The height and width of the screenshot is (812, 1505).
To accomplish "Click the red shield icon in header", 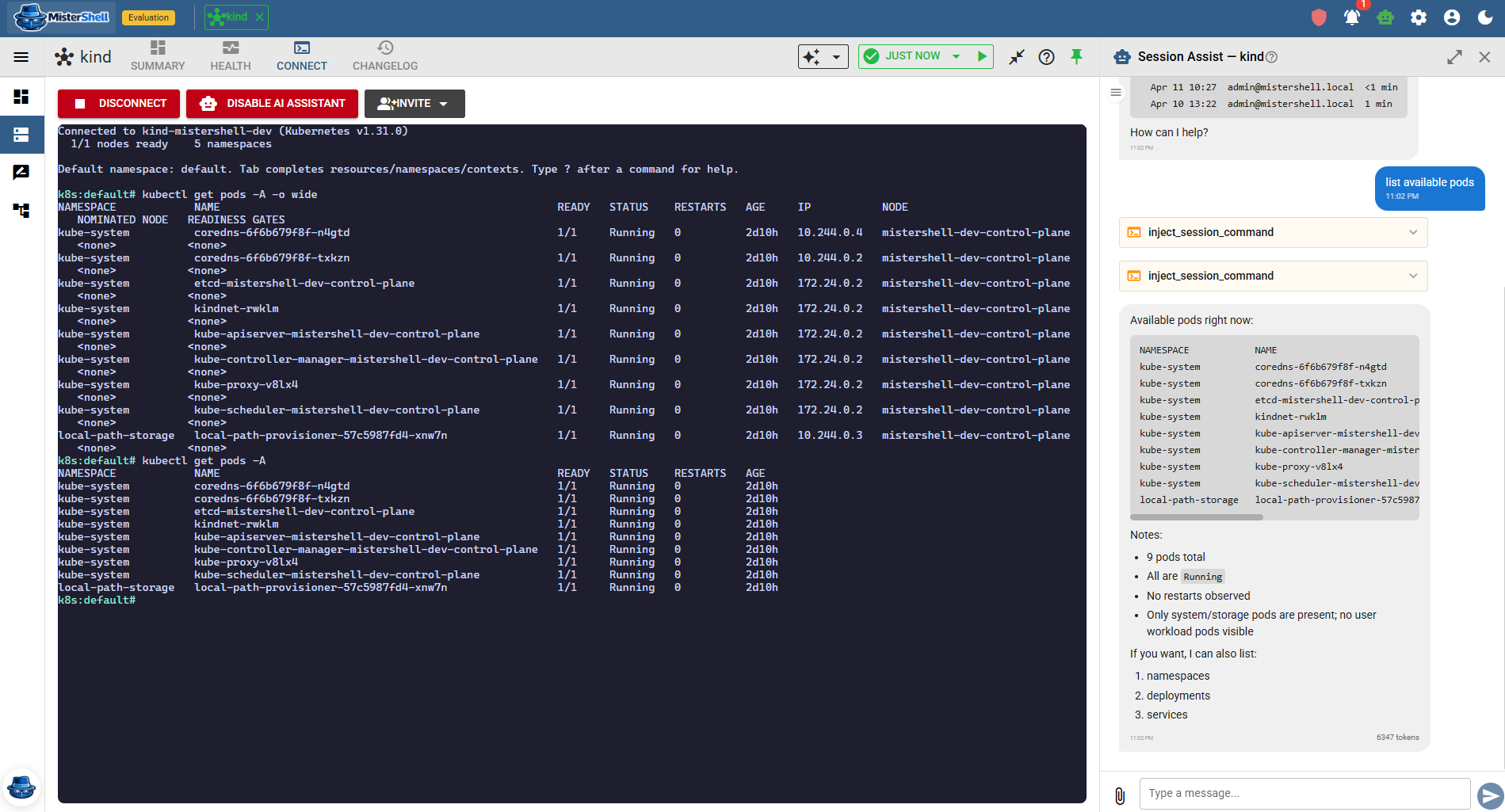I will (x=1319, y=17).
